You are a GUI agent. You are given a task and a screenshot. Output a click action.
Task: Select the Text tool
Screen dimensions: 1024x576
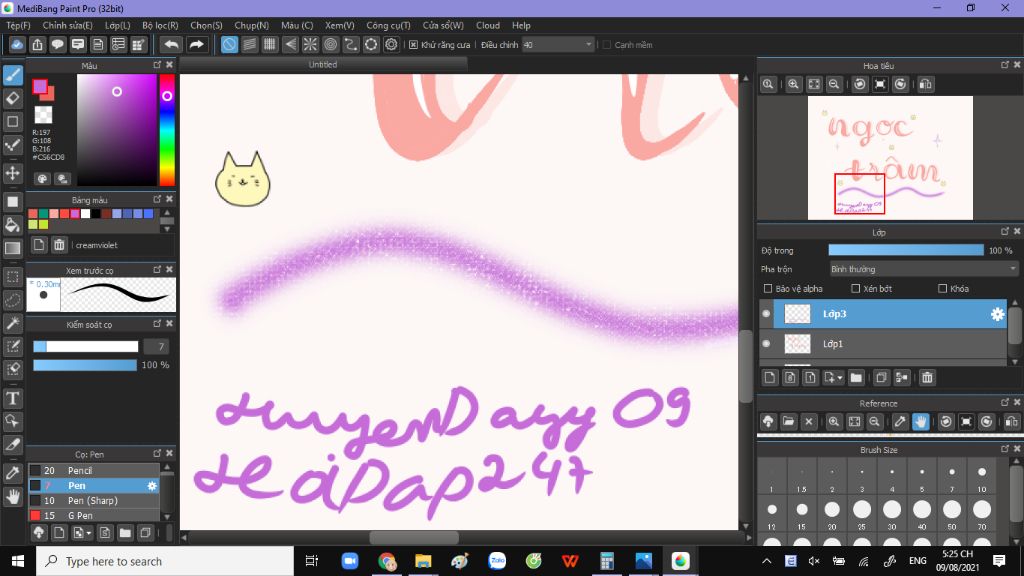12,398
